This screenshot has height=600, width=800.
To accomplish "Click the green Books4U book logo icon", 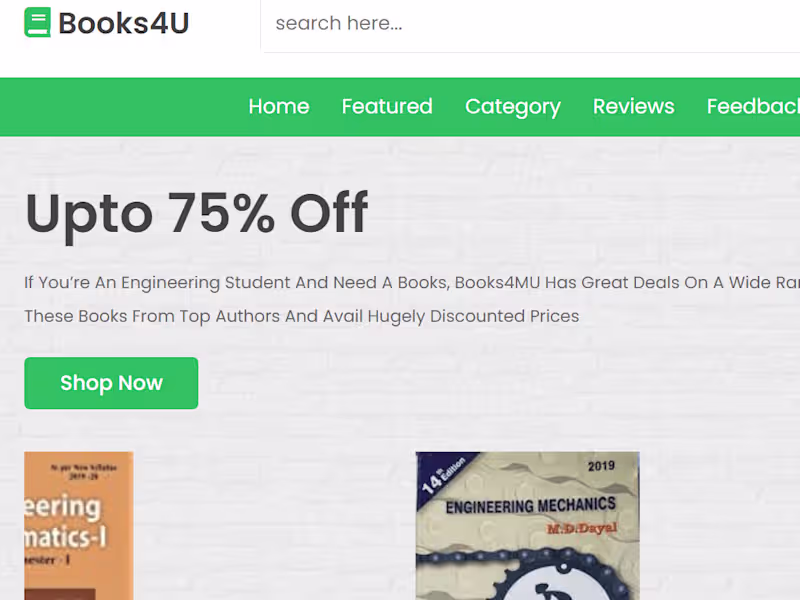I will tap(37, 23).
